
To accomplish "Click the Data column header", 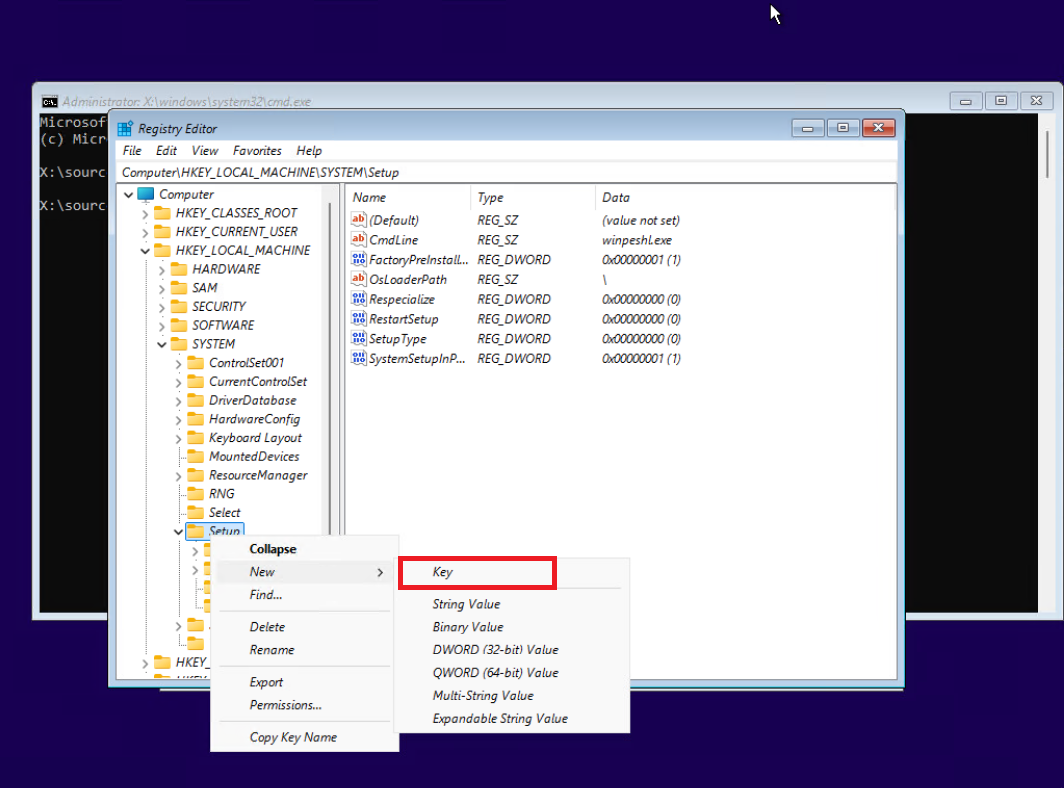I will click(x=616, y=198).
